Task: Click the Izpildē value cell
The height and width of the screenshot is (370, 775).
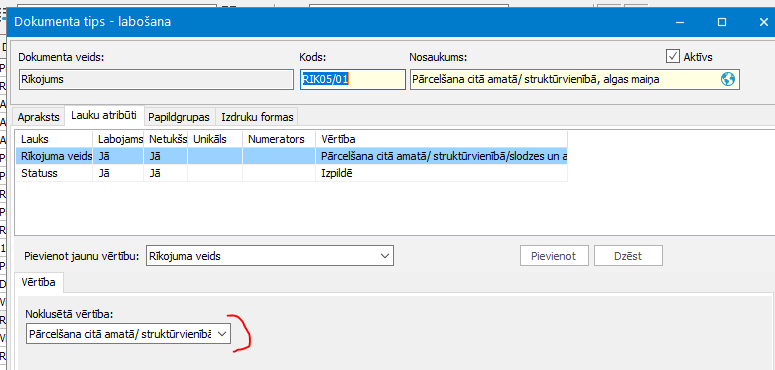Action: point(441,173)
